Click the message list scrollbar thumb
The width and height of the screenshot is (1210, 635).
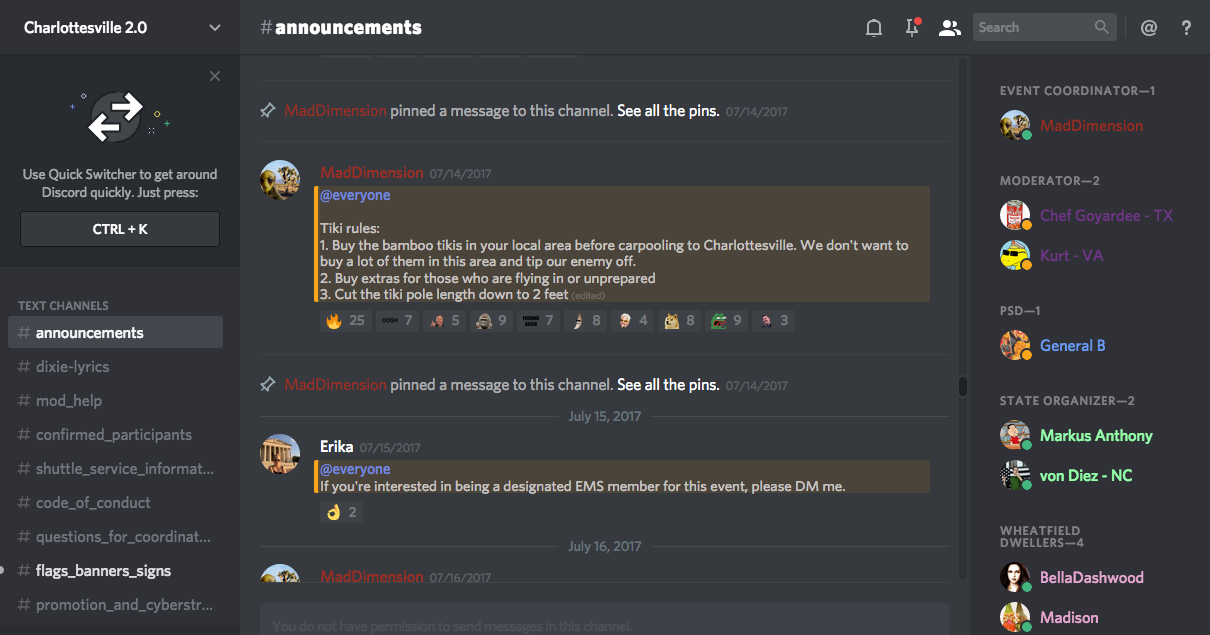pos(963,386)
